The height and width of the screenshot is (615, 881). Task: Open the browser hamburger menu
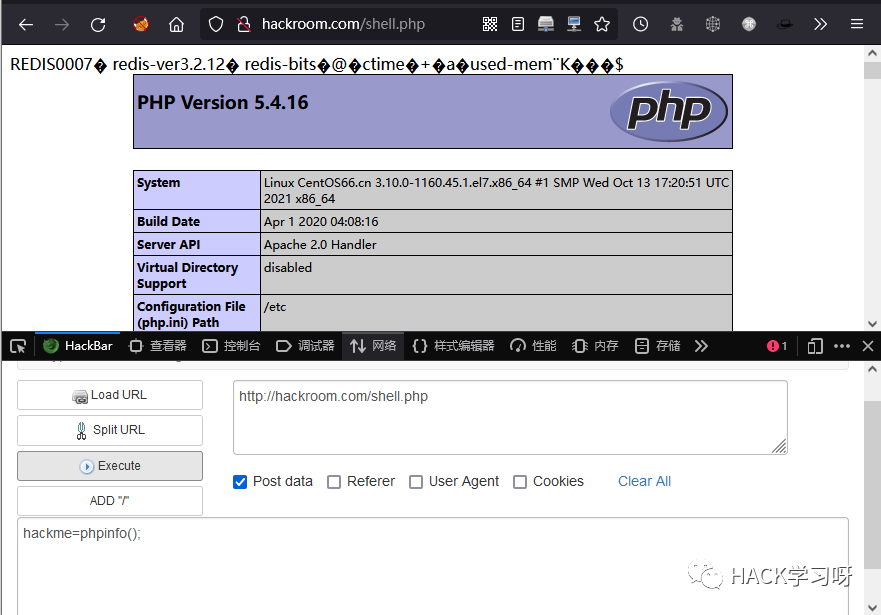coord(857,24)
